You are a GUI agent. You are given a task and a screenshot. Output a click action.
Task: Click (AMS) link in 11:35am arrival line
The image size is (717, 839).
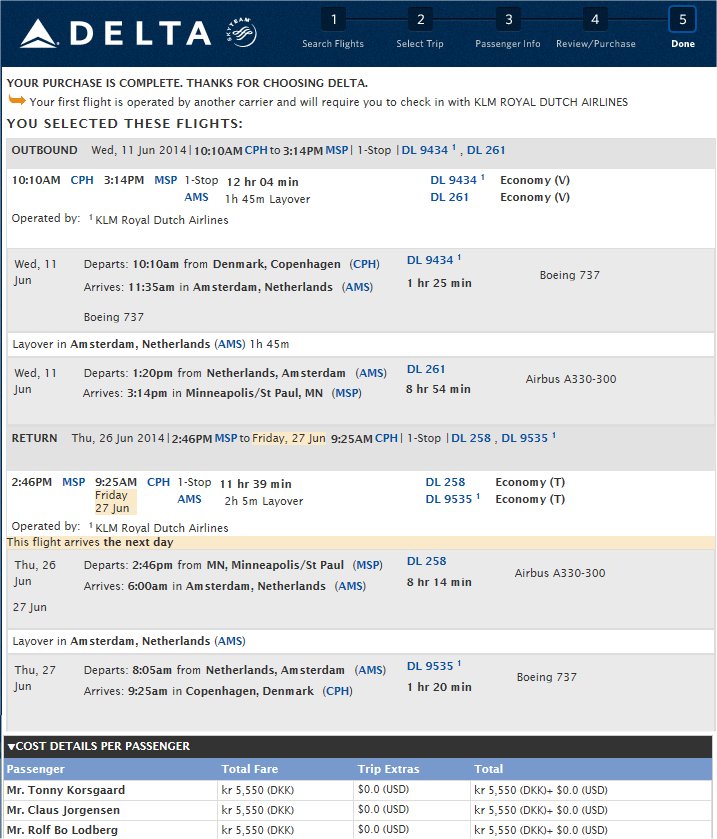point(357,287)
